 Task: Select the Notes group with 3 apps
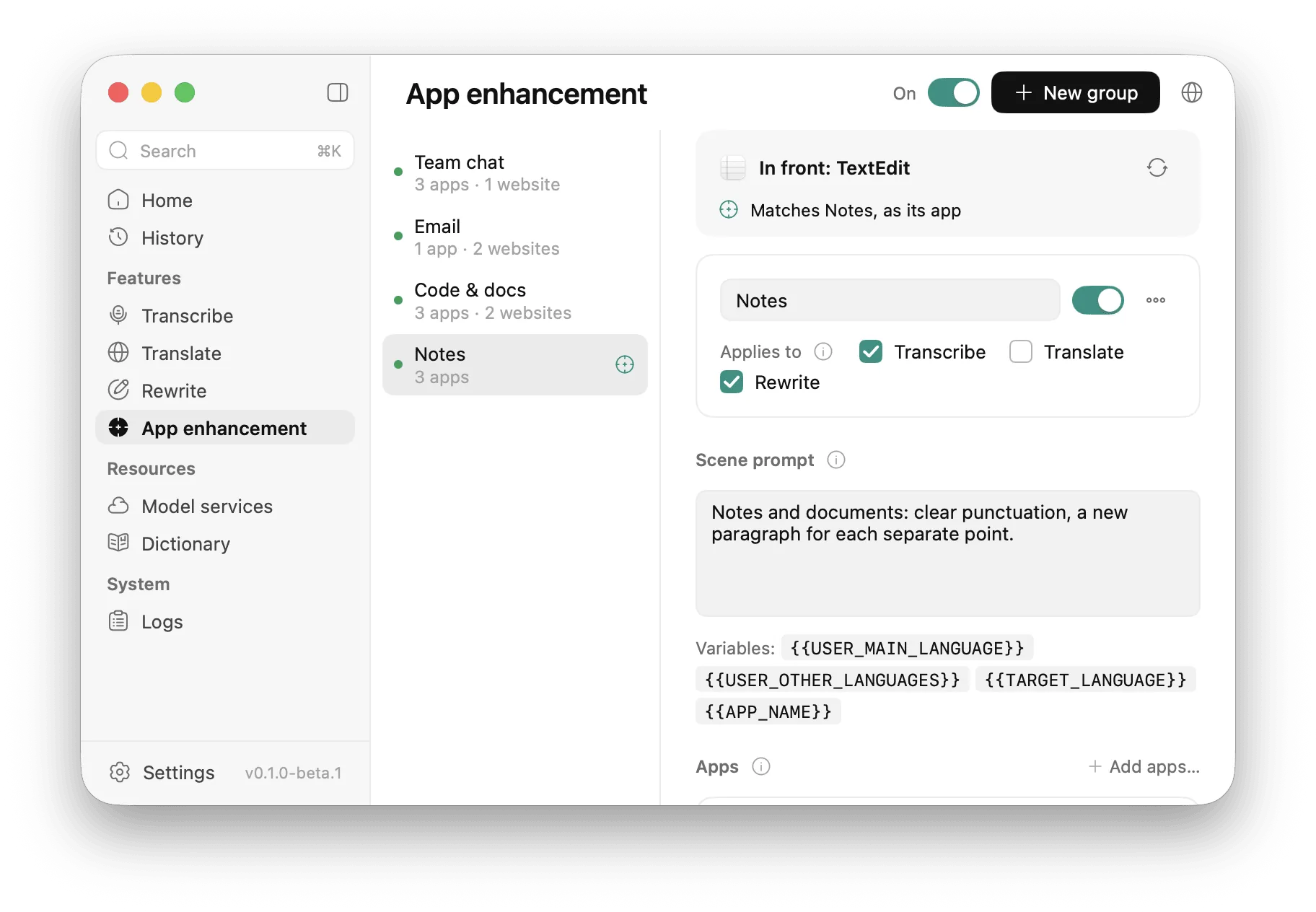(x=515, y=364)
